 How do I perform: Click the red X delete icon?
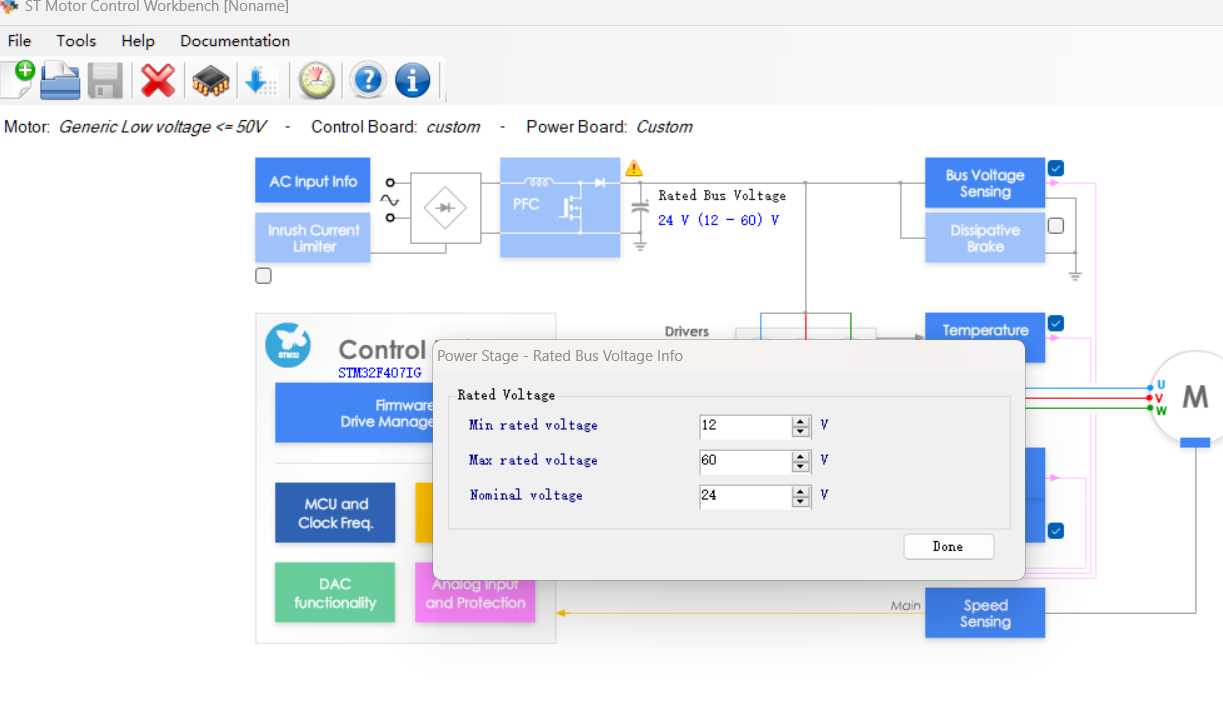point(158,80)
